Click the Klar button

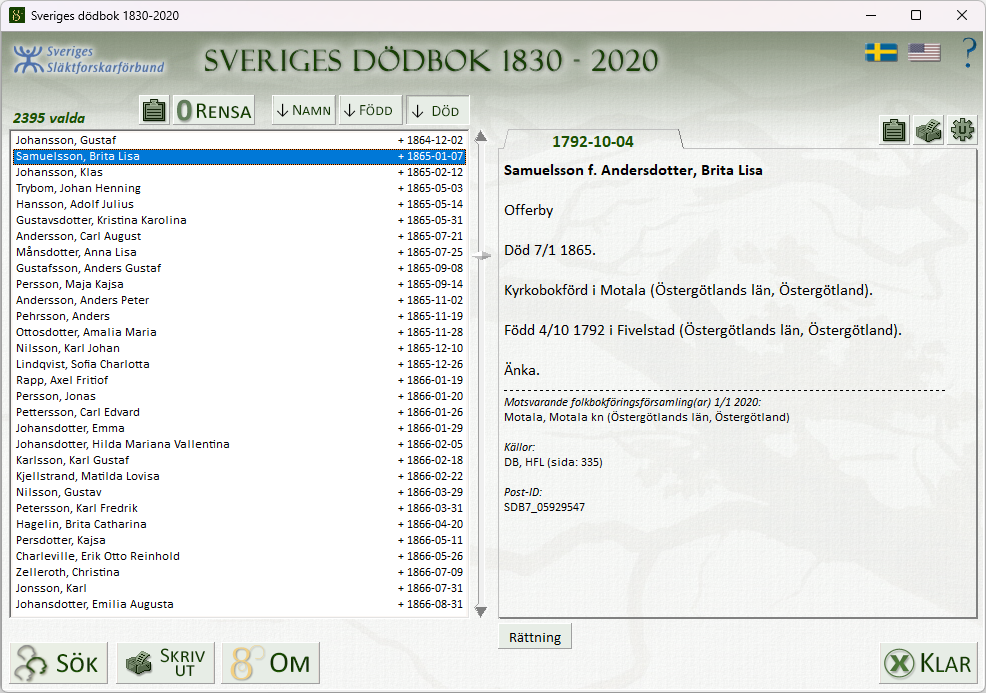tap(928, 663)
